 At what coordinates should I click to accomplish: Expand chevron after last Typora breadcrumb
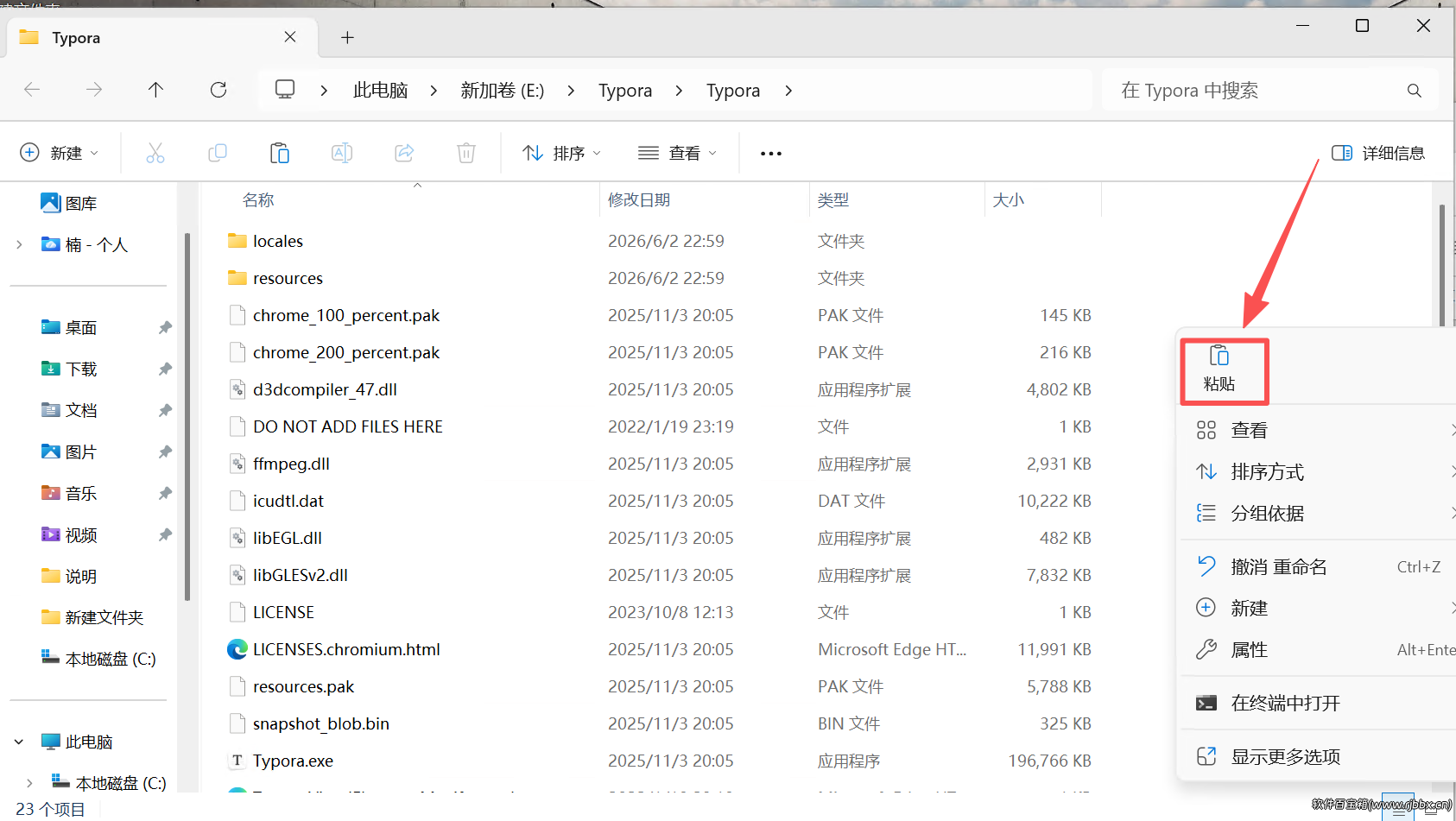tap(788, 91)
